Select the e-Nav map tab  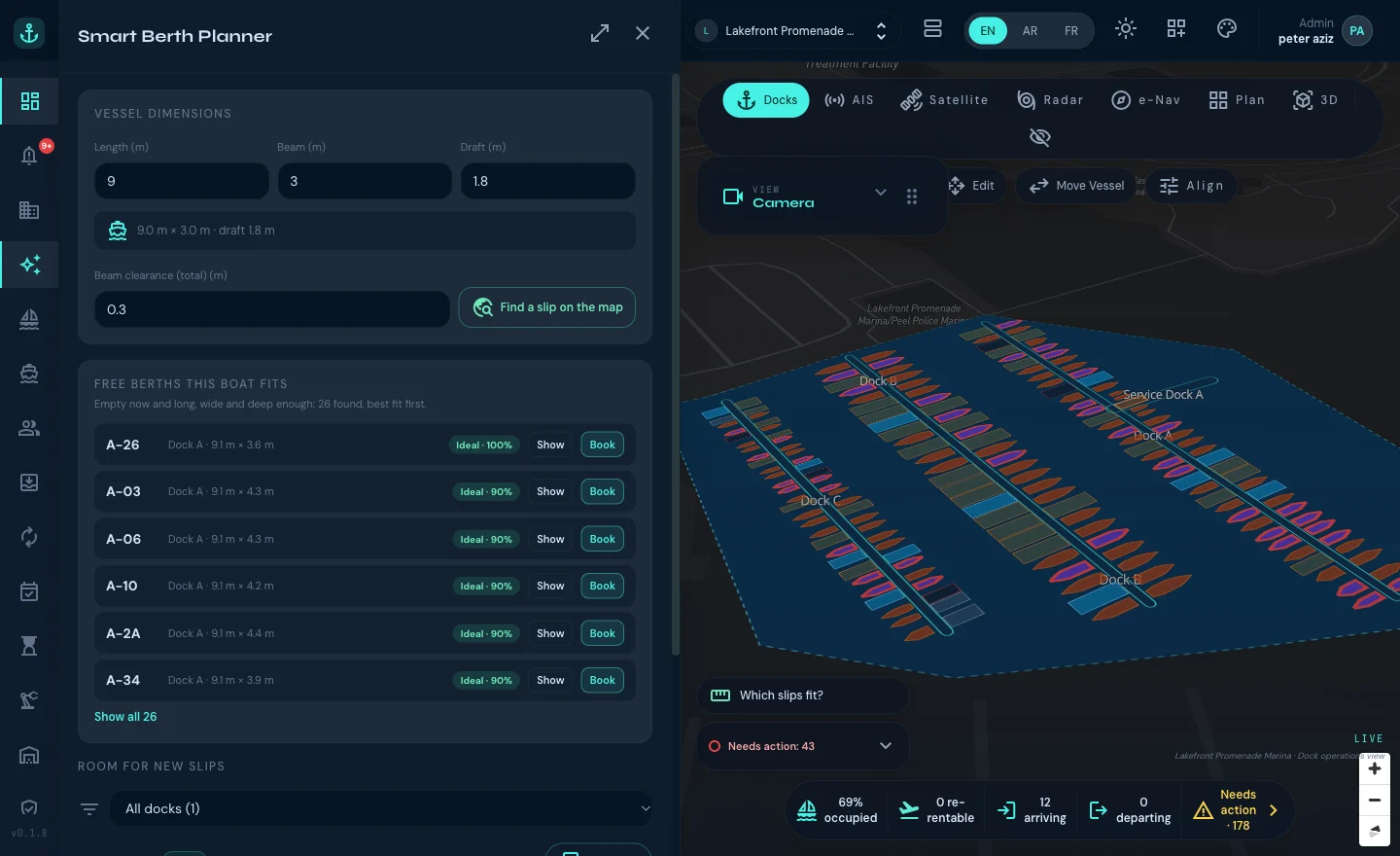pos(1146,100)
